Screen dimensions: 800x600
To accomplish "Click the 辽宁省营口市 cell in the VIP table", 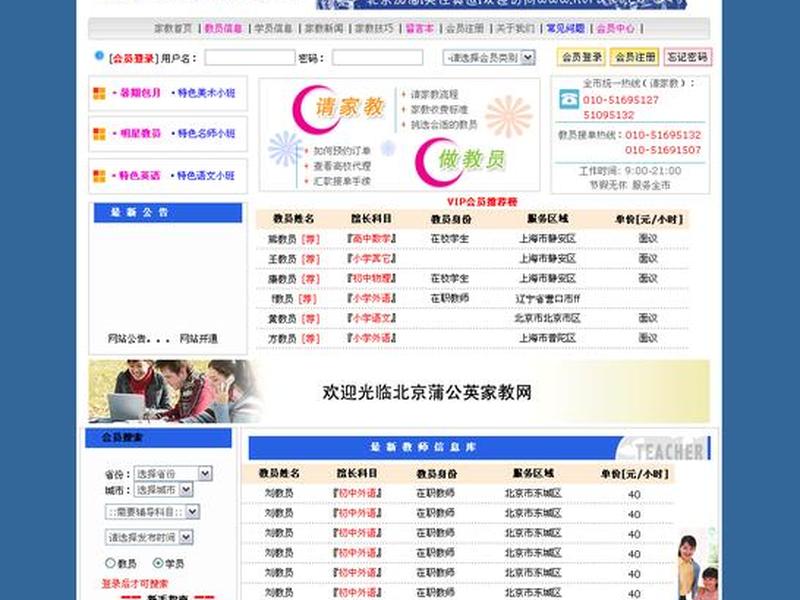I will 547,298.
